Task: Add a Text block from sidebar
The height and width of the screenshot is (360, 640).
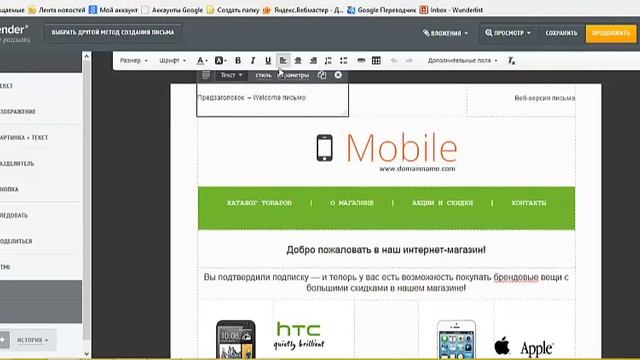Action: [x=41, y=86]
